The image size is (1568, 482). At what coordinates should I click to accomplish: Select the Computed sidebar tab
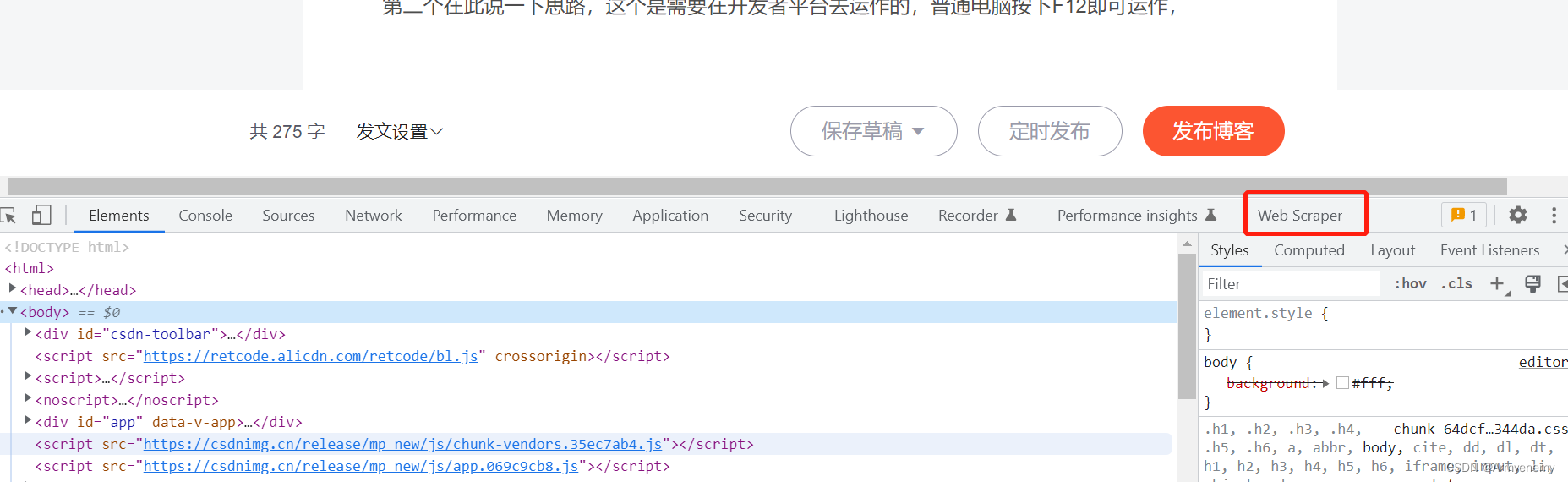pyautogui.click(x=1309, y=250)
